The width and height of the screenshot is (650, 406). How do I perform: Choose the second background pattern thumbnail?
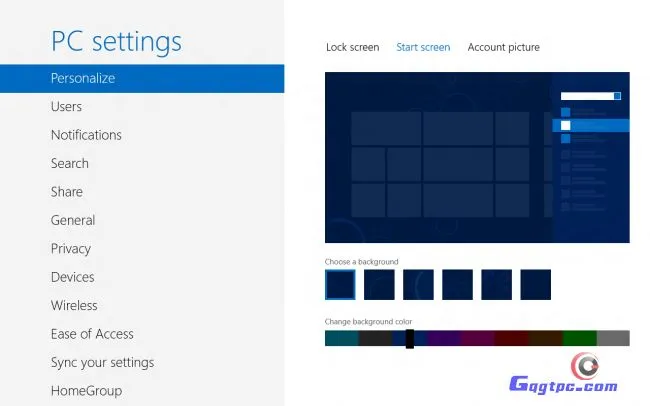(x=379, y=285)
